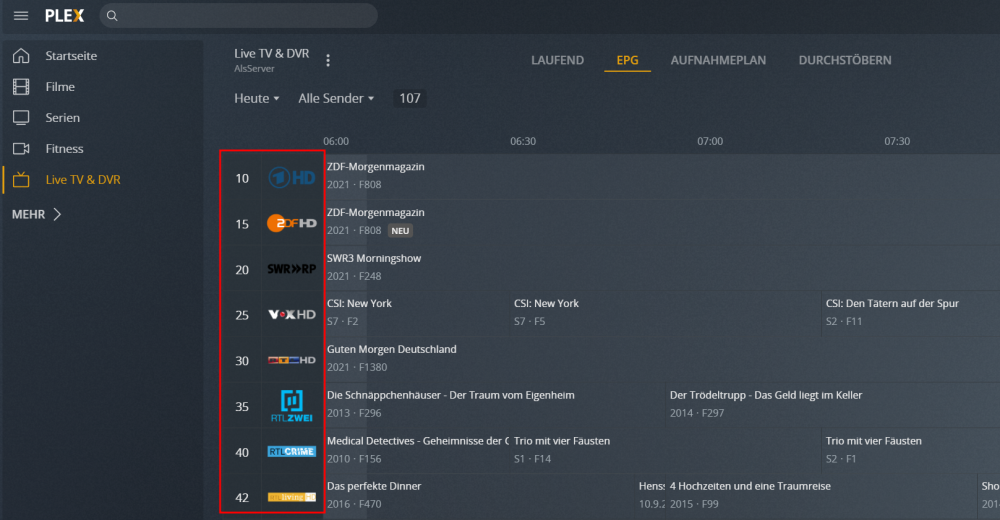Click channel number 30
This screenshot has height=520, width=1000.
[242, 361]
